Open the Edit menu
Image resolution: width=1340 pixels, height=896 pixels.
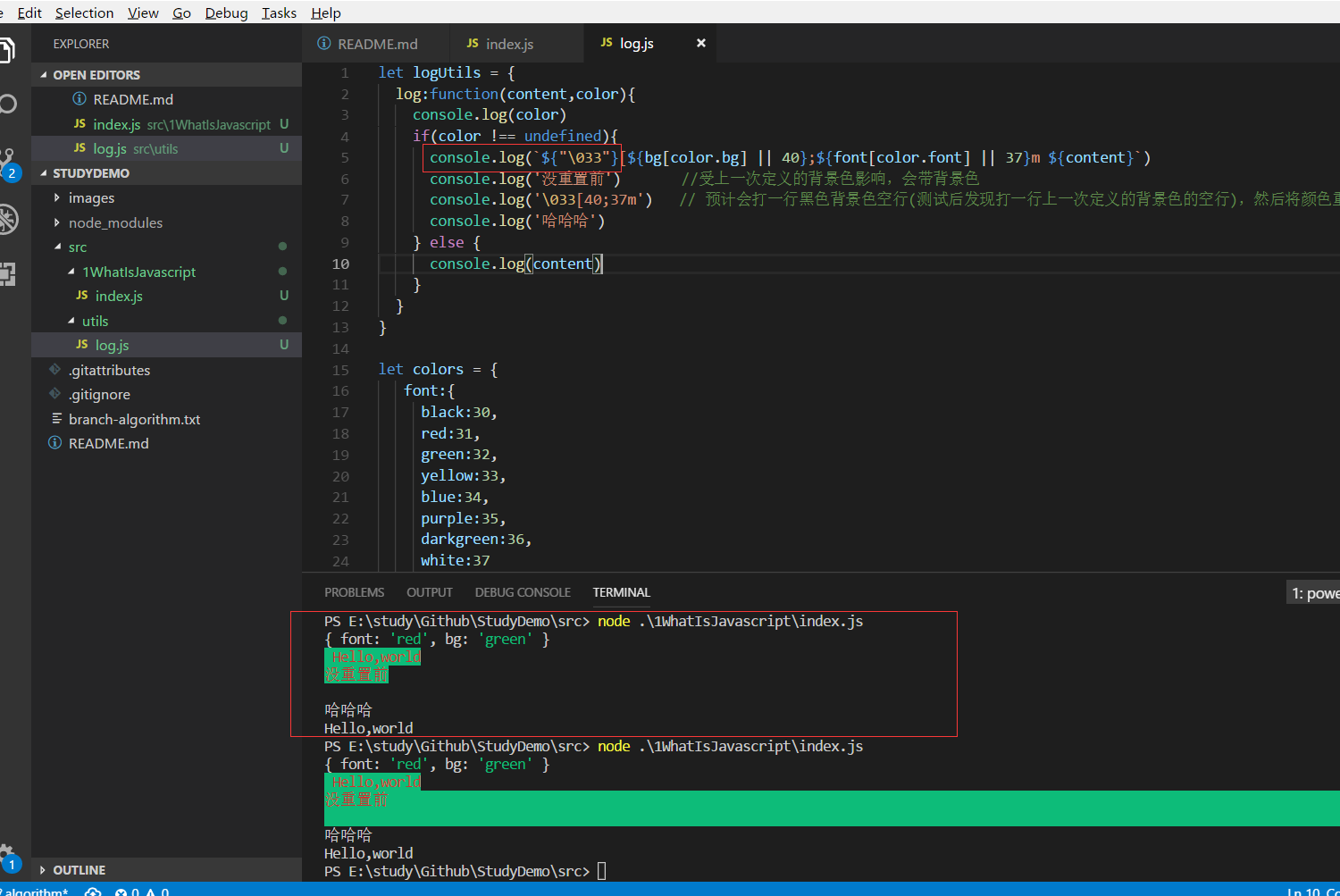[29, 13]
